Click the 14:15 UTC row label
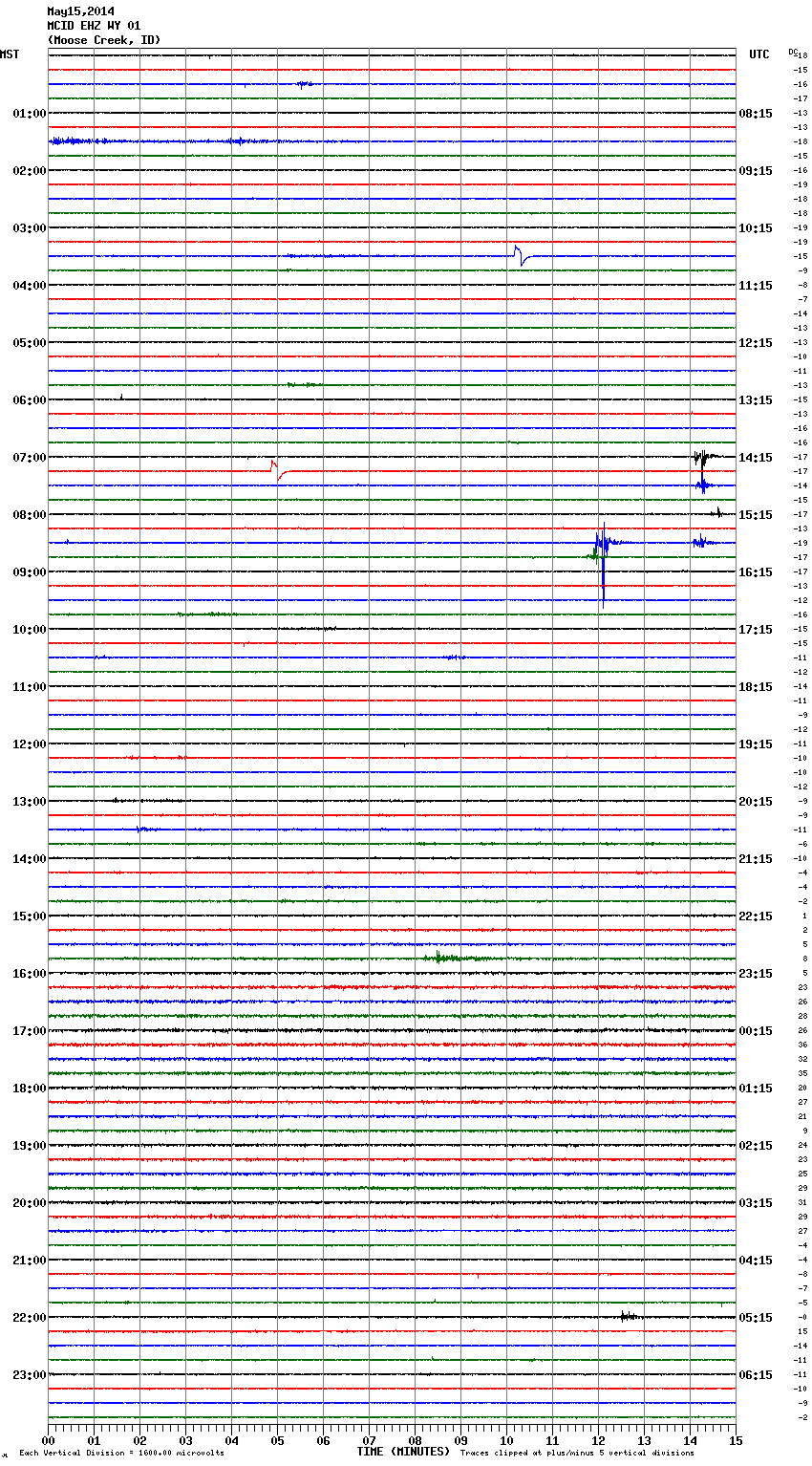812x1466 pixels. point(756,458)
